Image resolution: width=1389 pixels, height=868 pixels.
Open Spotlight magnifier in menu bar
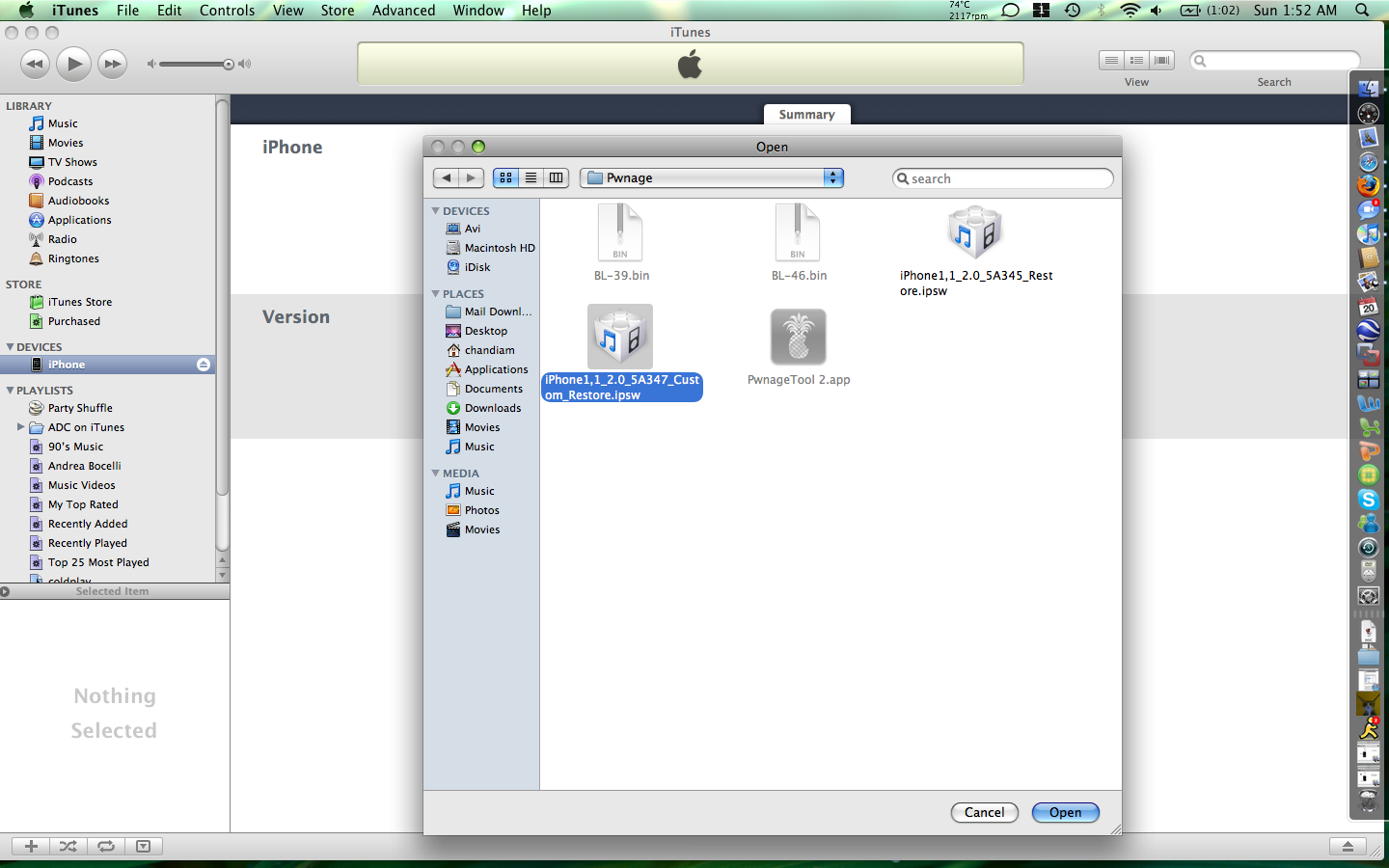pyautogui.click(x=1362, y=10)
